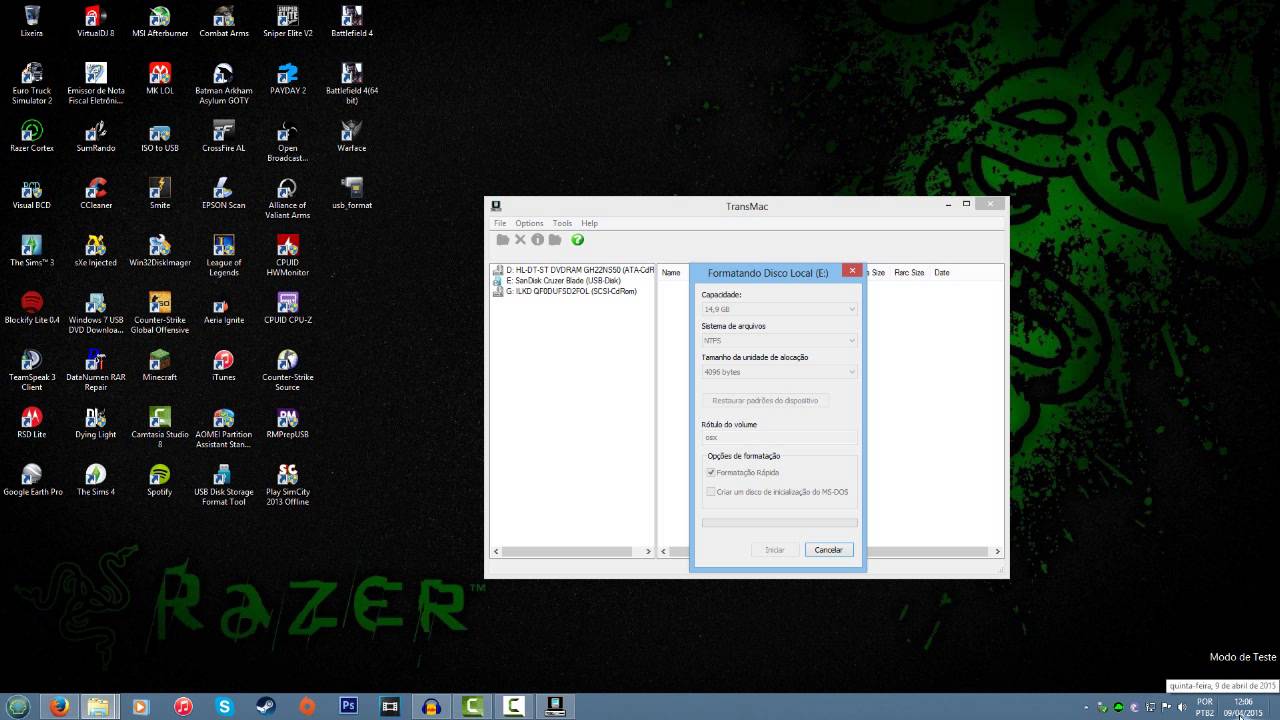Screen dimensions: 1280x720
Task: Open Combat Arms desktop icon
Action: tap(224, 21)
